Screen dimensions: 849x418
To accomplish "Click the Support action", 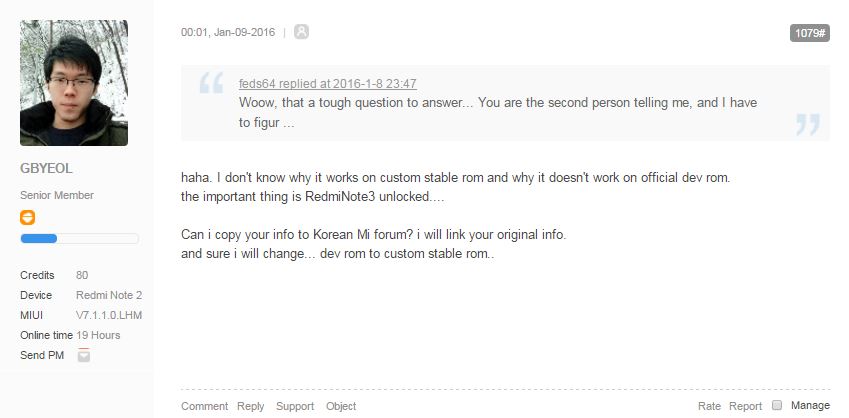I will pos(295,406).
